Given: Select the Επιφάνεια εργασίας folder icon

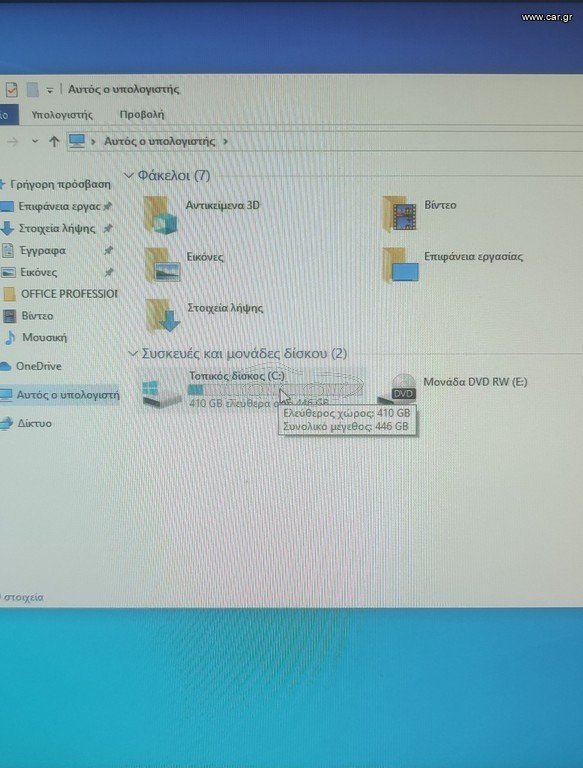Looking at the screenshot, I should [x=400, y=265].
